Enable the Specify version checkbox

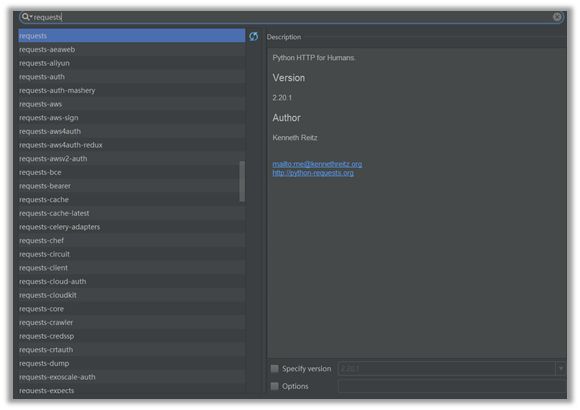(274, 369)
